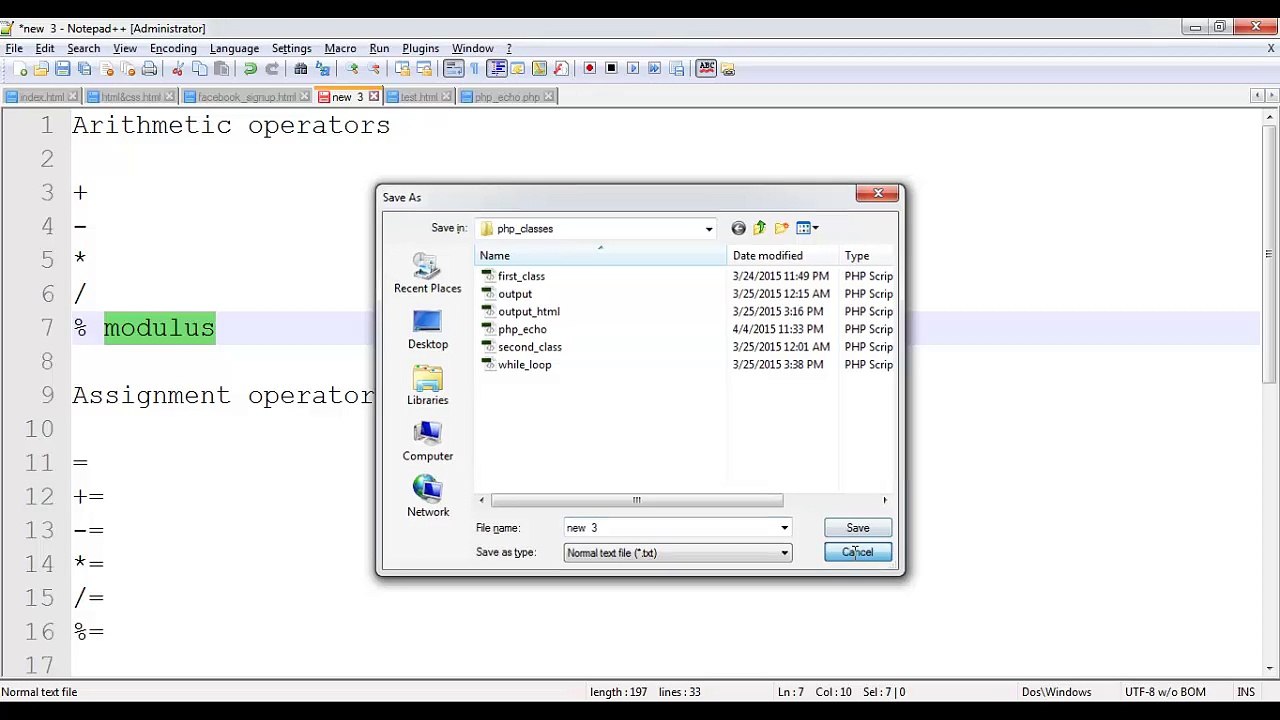Click the Save button in dialog

[858, 528]
